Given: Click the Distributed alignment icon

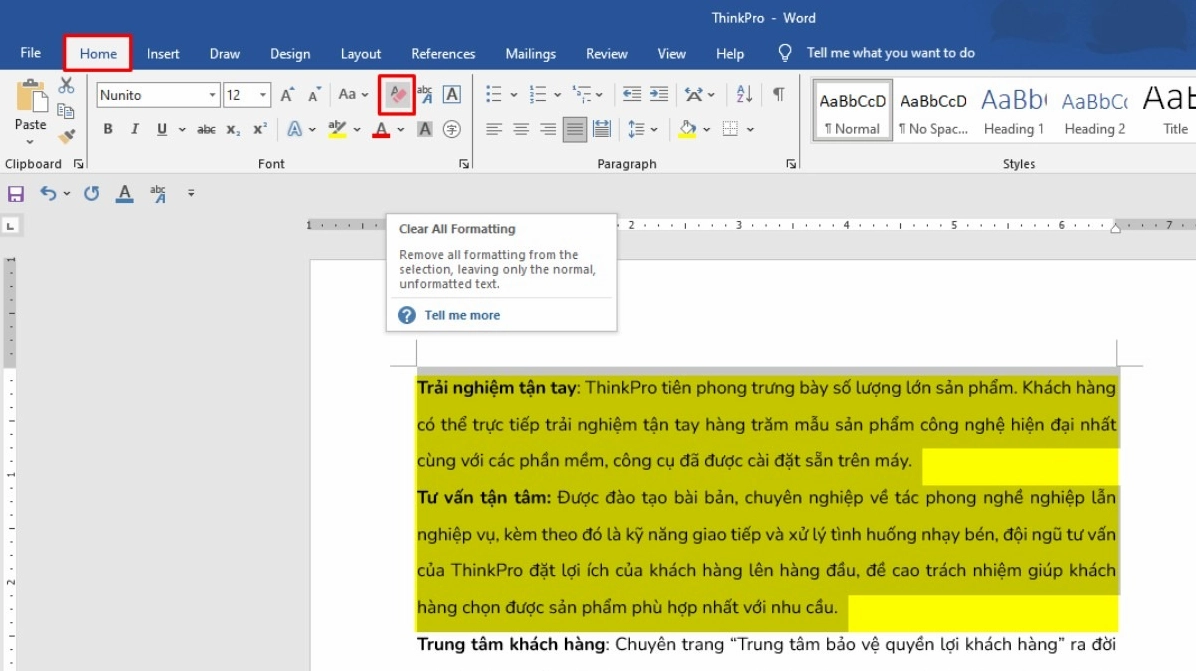Looking at the screenshot, I should pyautogui.click(x=602, y=130).
